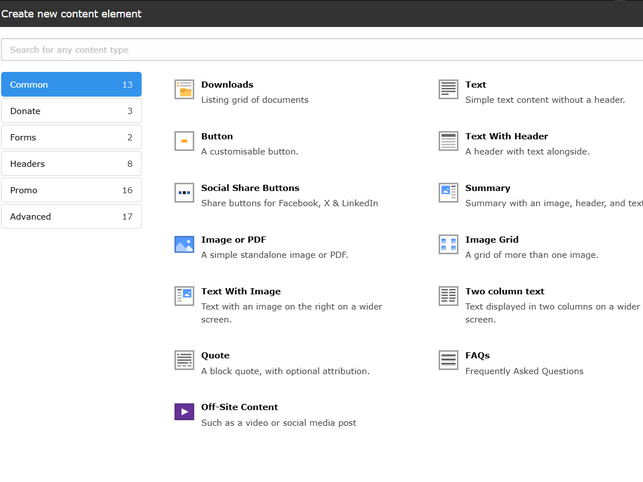Show the Headers category
This screenshot has height=482, width=643.
71,164
